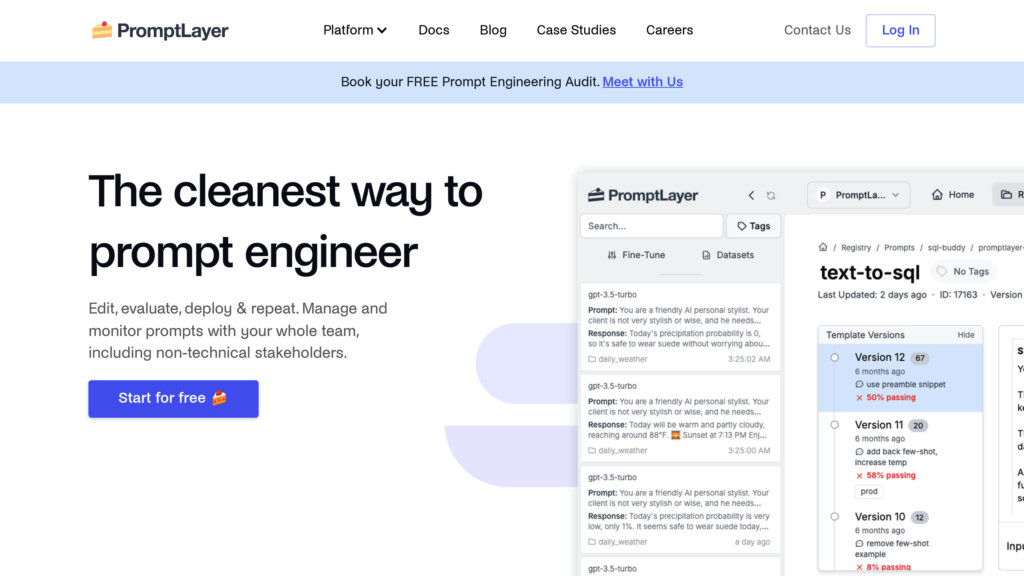Click the 67 badge next to Version 12

coord(920,358)
